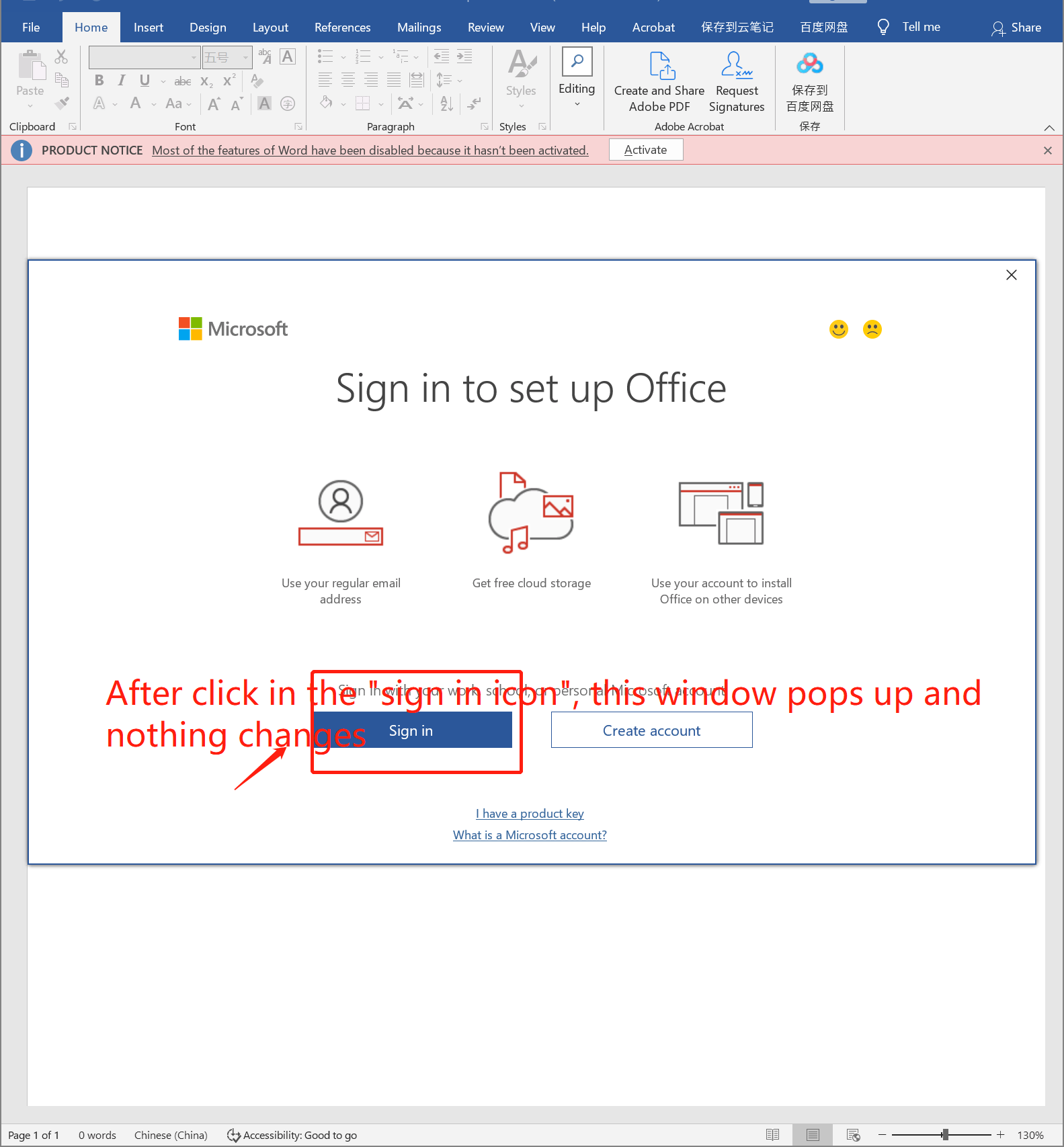Switch to the Insert tab

click(x=149, y=27)
